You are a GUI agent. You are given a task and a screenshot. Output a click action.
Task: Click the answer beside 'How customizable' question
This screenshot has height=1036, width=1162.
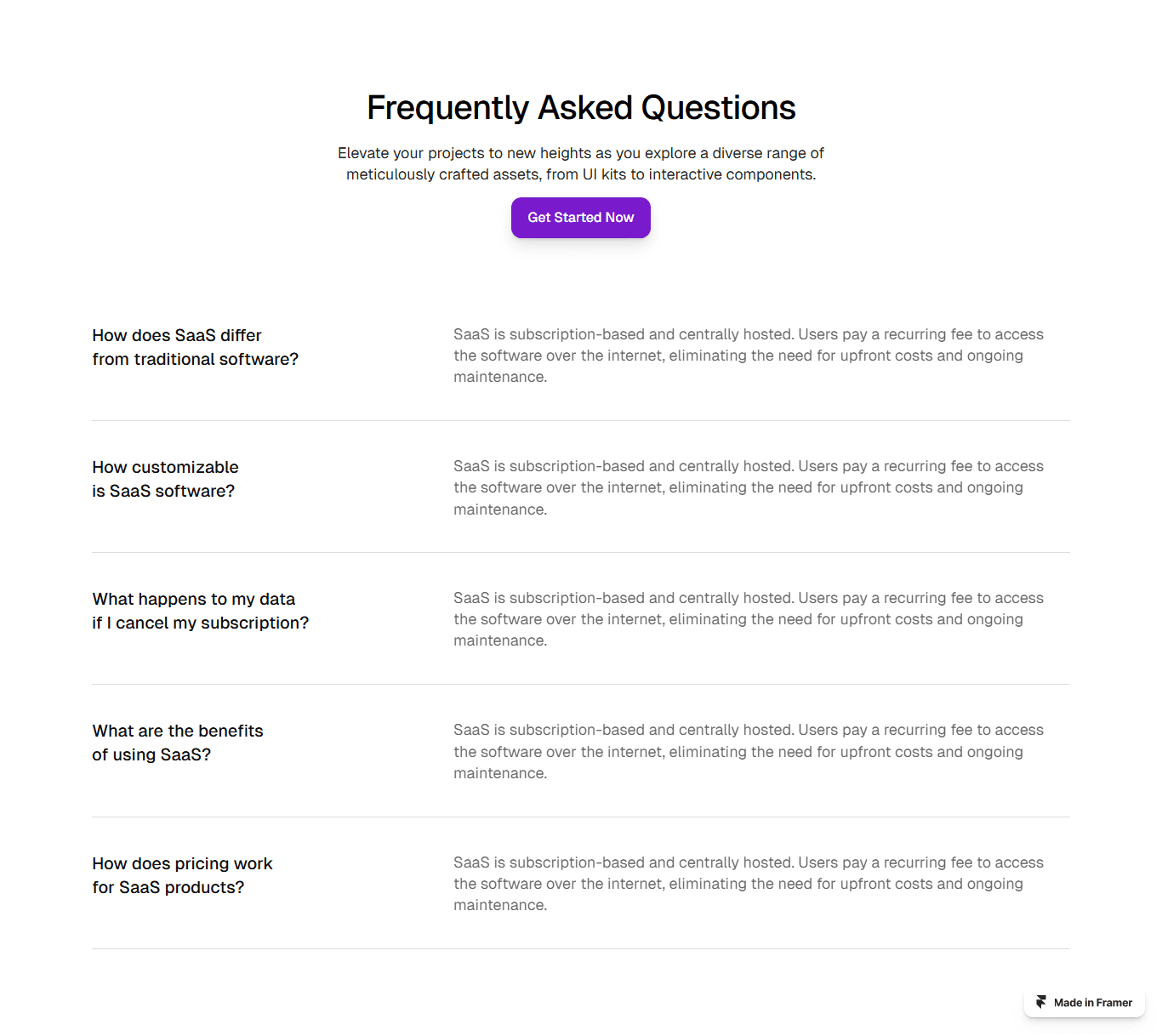[749, 487]
